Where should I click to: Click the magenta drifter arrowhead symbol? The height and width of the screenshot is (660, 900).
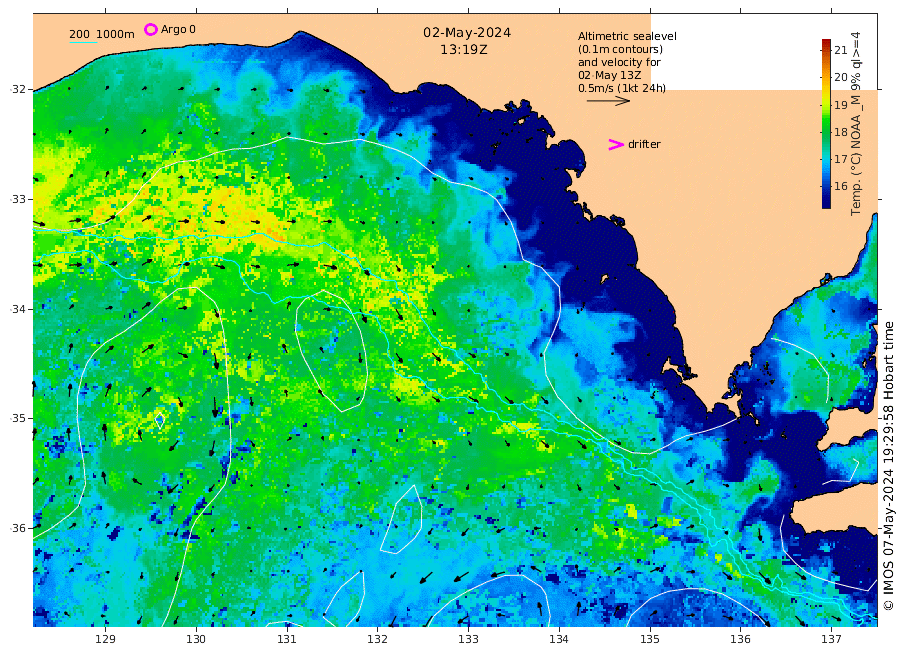pos(616,145)
